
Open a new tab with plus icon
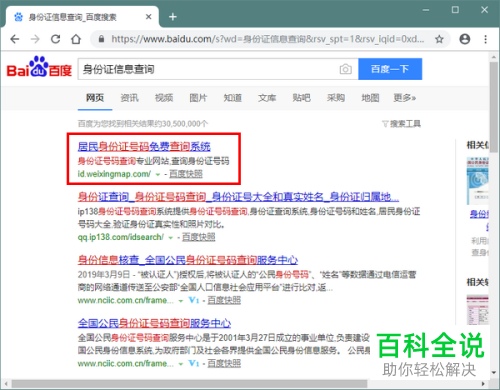(173, 17)
